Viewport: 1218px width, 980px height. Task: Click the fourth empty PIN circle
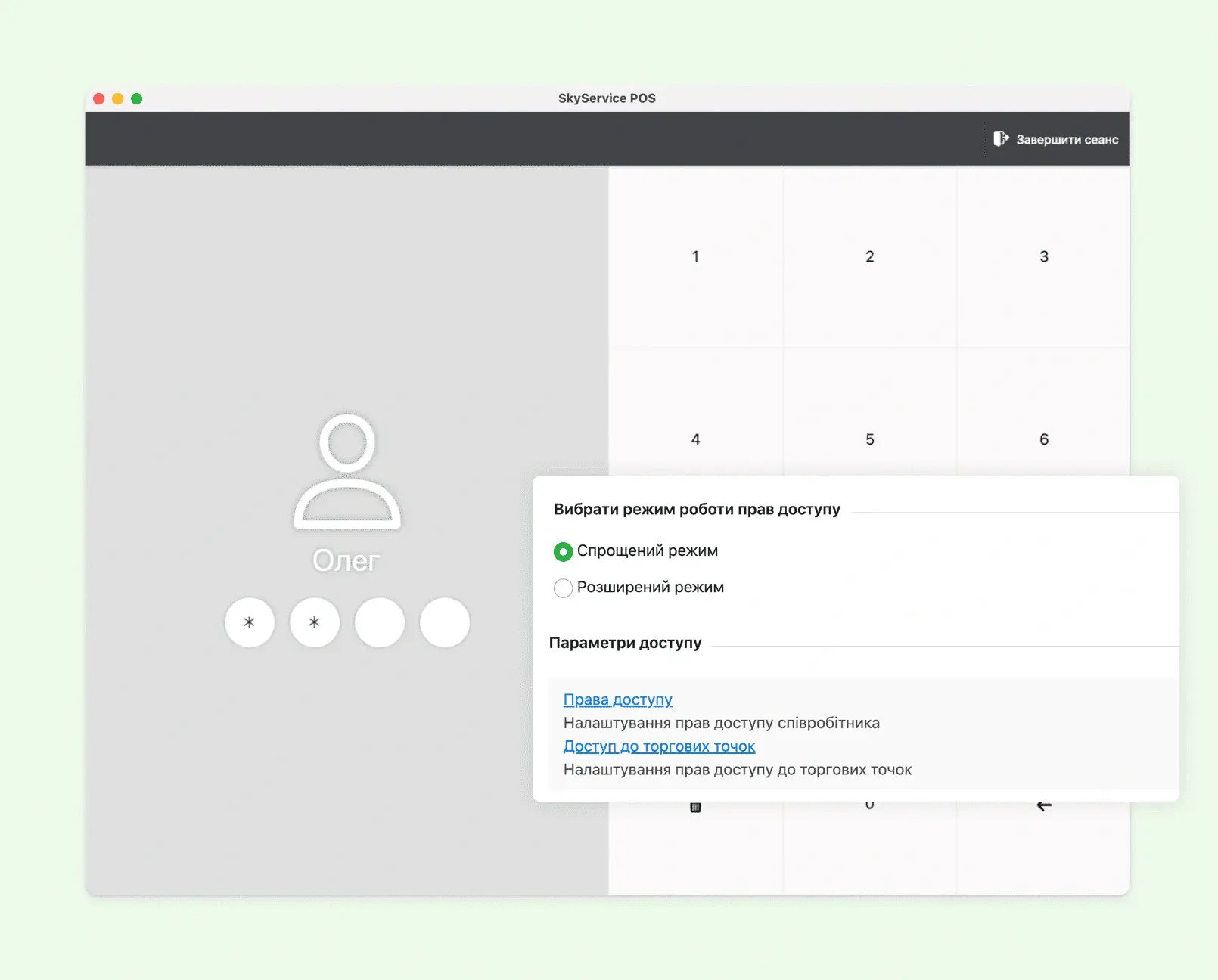point(445,622)
